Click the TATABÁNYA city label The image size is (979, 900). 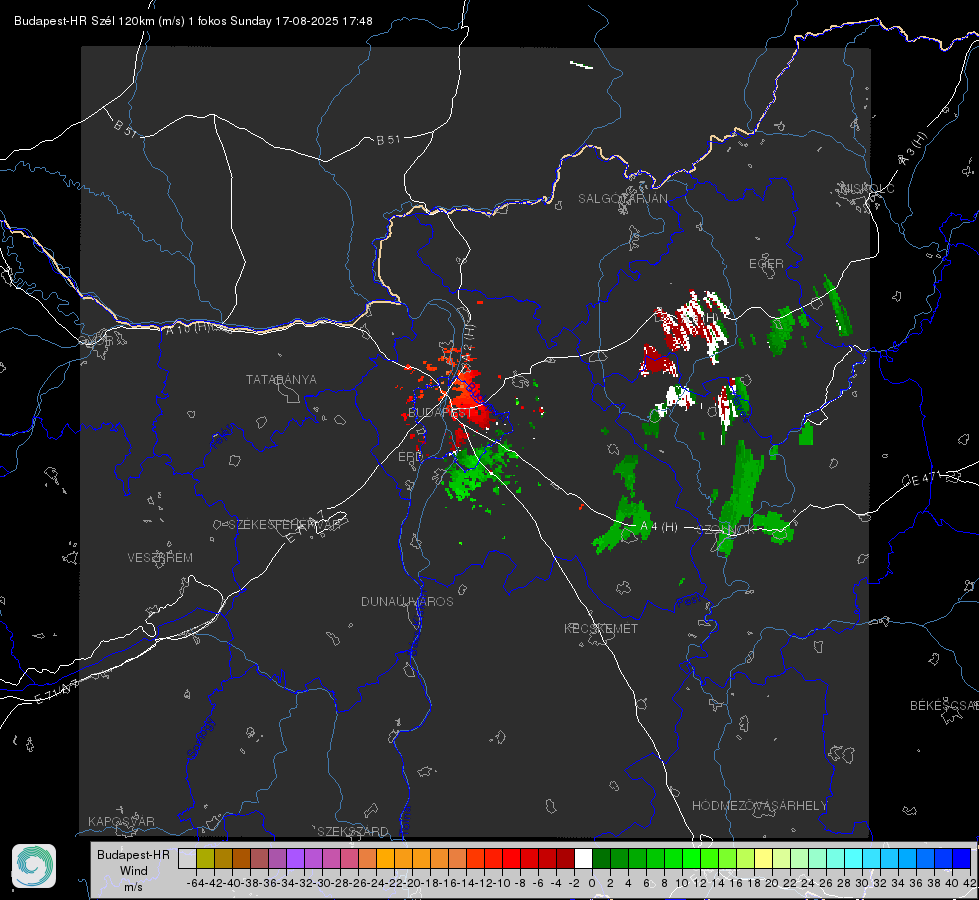281,380
